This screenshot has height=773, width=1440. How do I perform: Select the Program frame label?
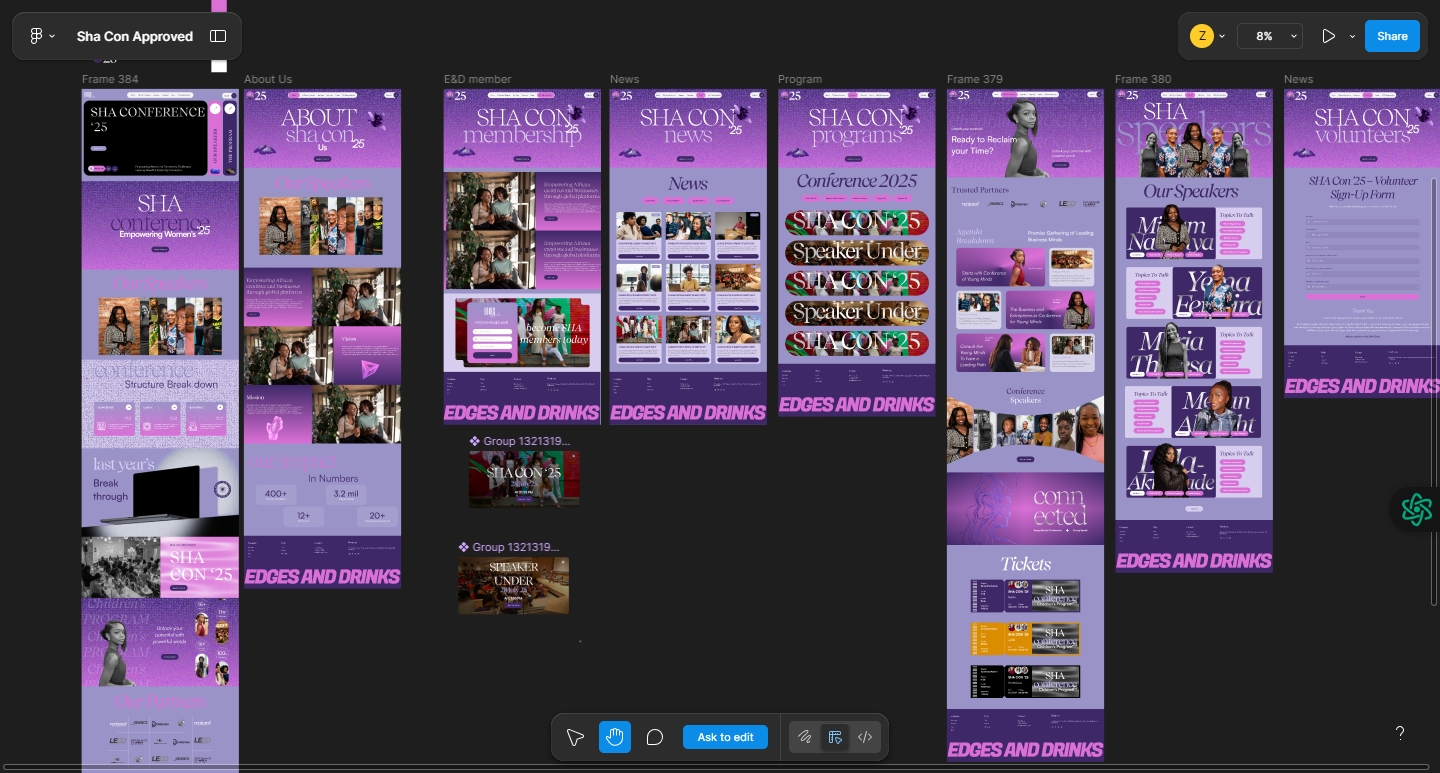(800, 79)
